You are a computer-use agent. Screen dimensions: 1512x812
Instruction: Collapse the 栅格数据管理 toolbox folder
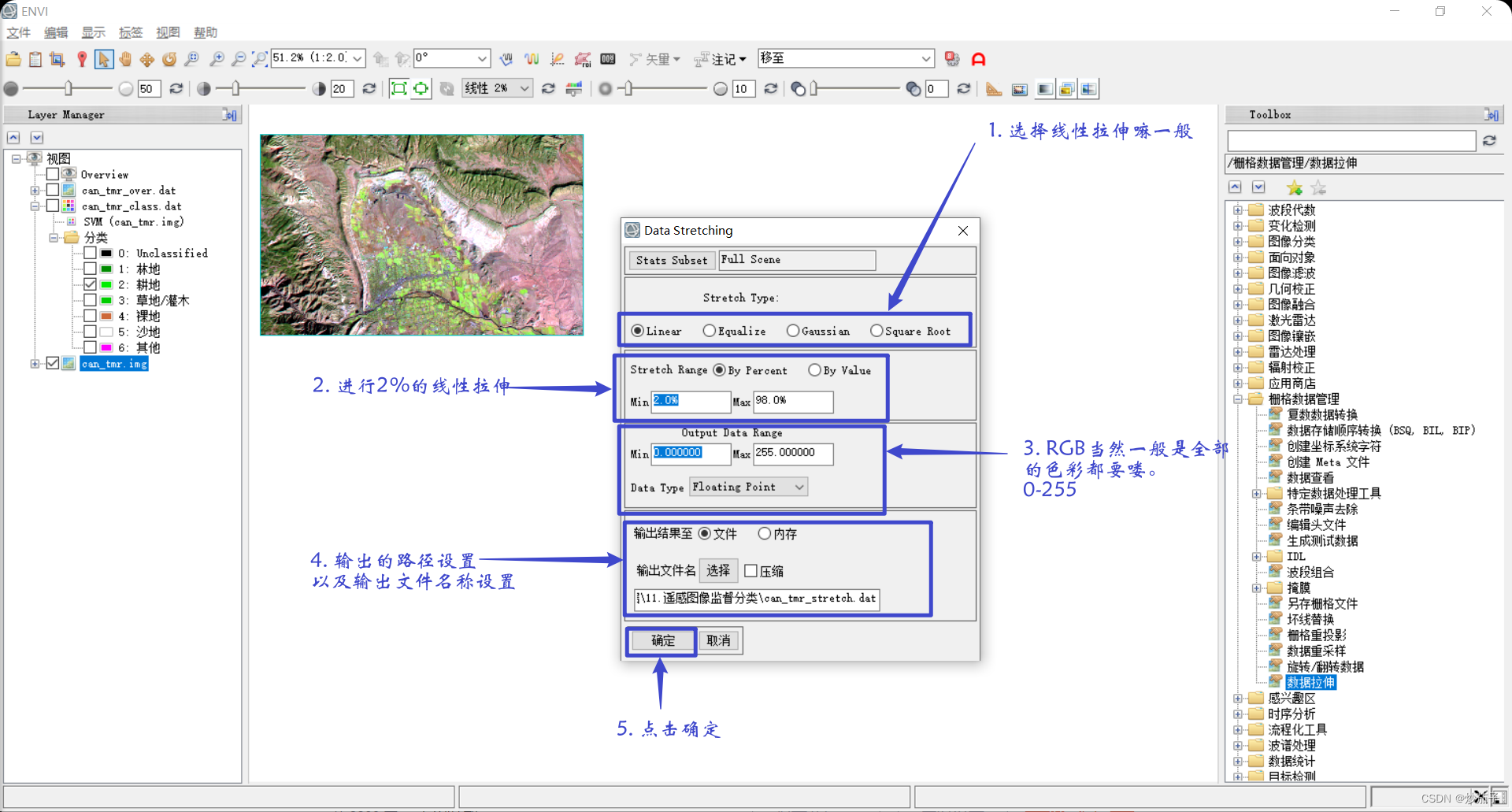(x=1238, y=399)
